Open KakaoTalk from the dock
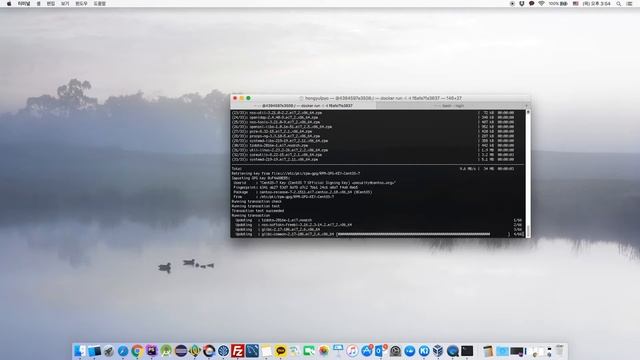The height and width of the screenshot is (360, 640). point(281,351)
